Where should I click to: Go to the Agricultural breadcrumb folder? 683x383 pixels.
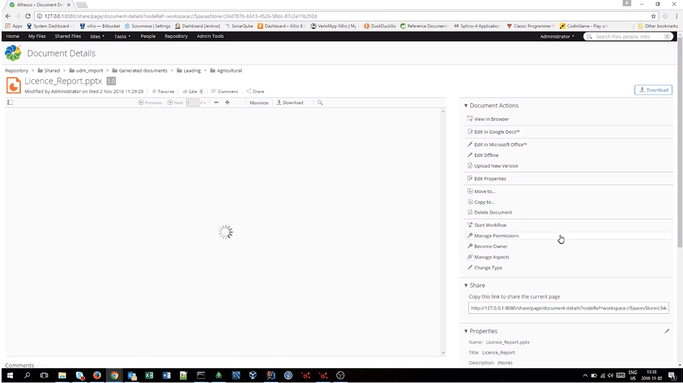[226, 71]
